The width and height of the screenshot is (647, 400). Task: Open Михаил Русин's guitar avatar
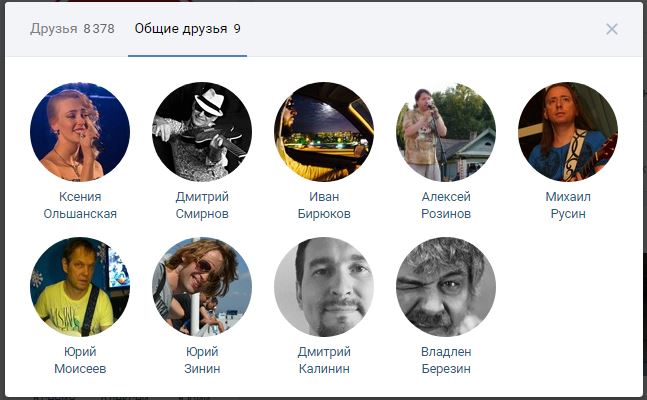568,132
